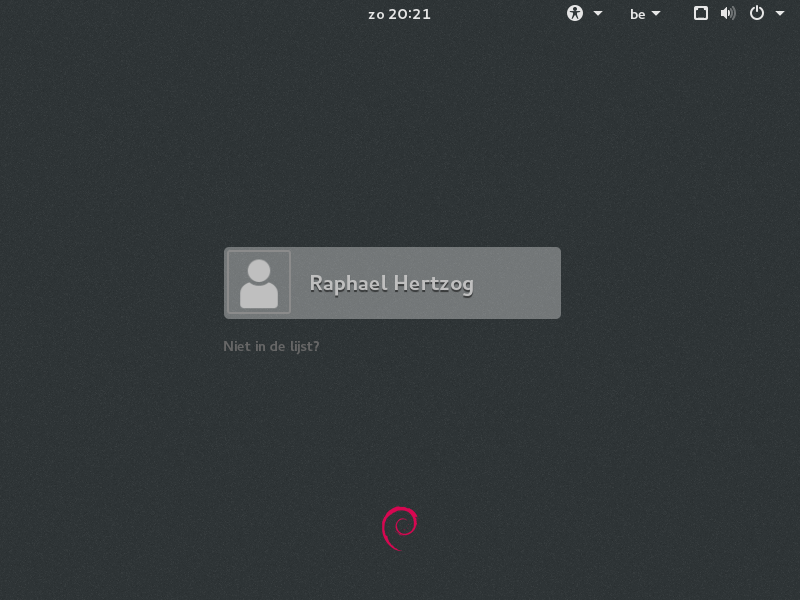Image resolution: width=800 pixels, height=600 pixels.
Task: Click the wired network status icon
Action: tap(702, 14)
